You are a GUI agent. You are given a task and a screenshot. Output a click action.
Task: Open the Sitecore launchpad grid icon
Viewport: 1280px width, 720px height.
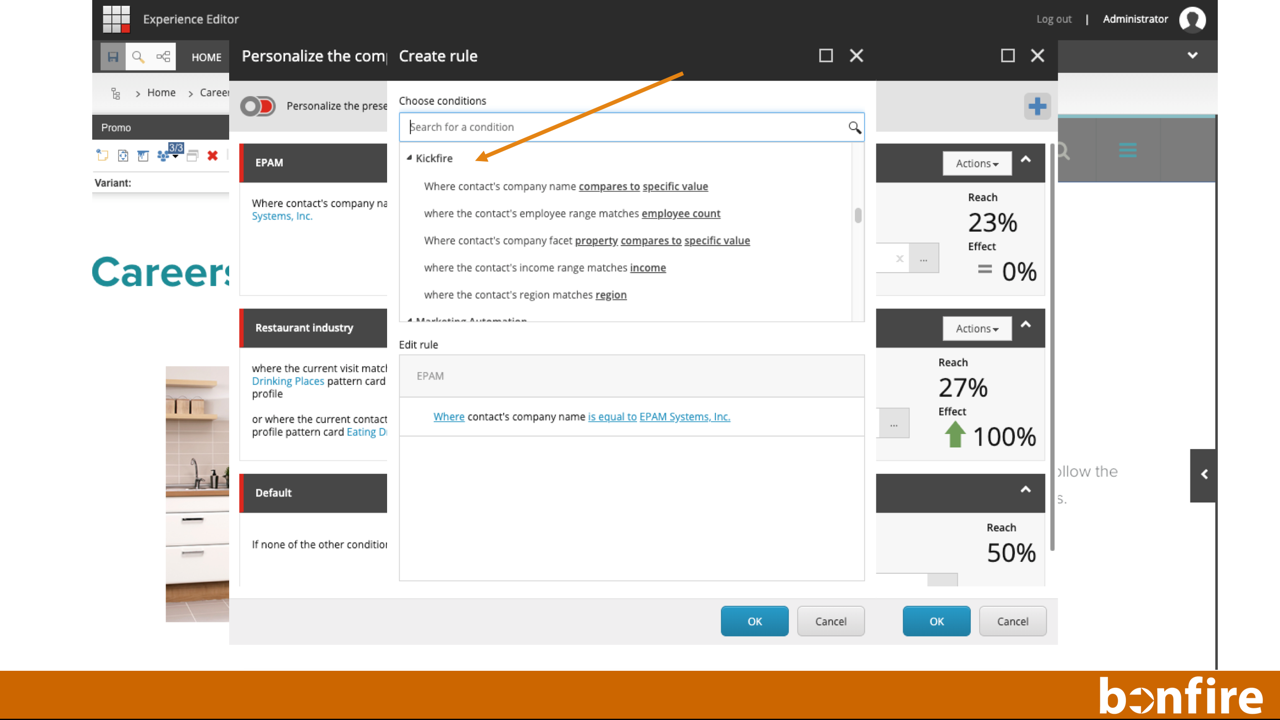point(117,19)
